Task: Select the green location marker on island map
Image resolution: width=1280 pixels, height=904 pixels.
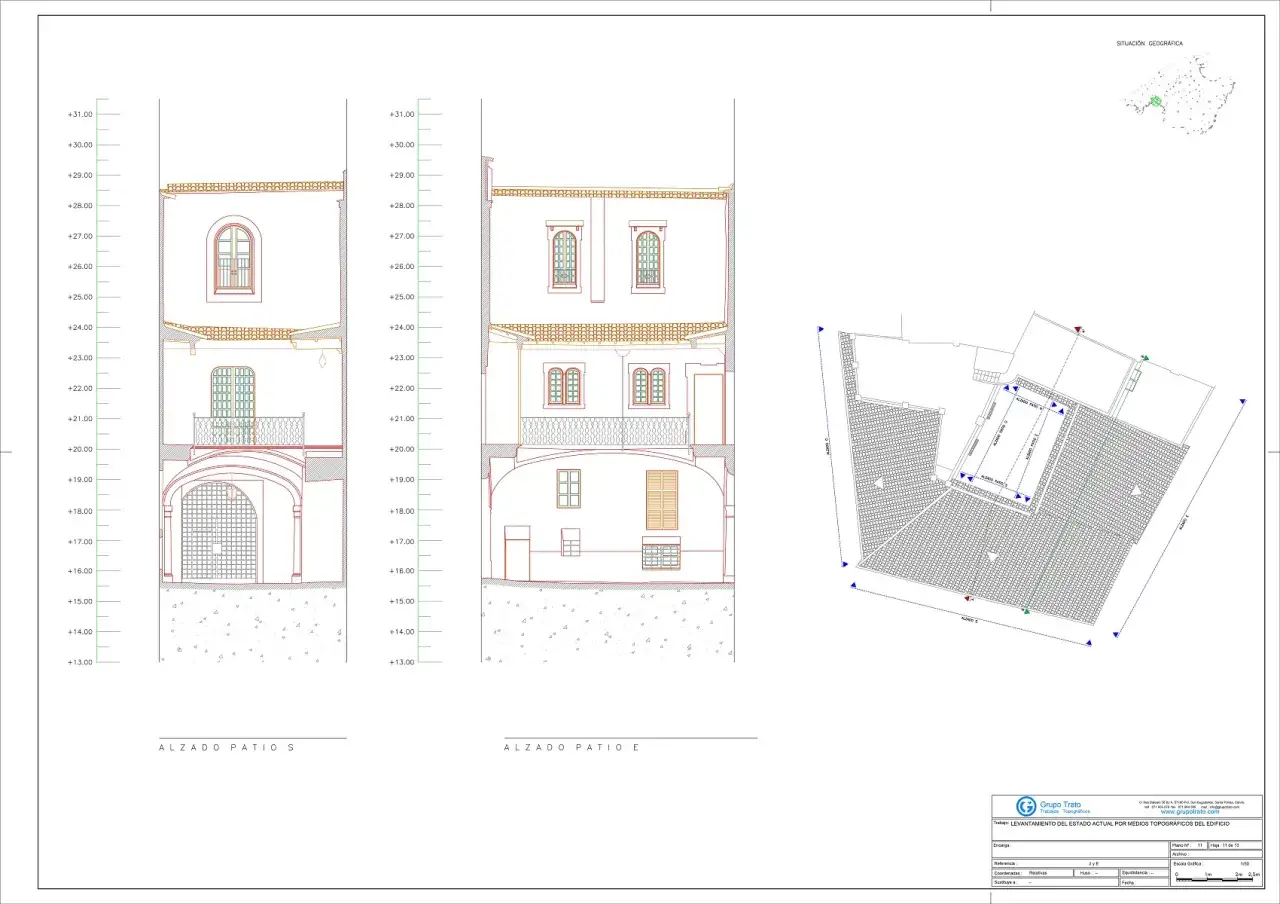Action: click(x=1156, y=101)
